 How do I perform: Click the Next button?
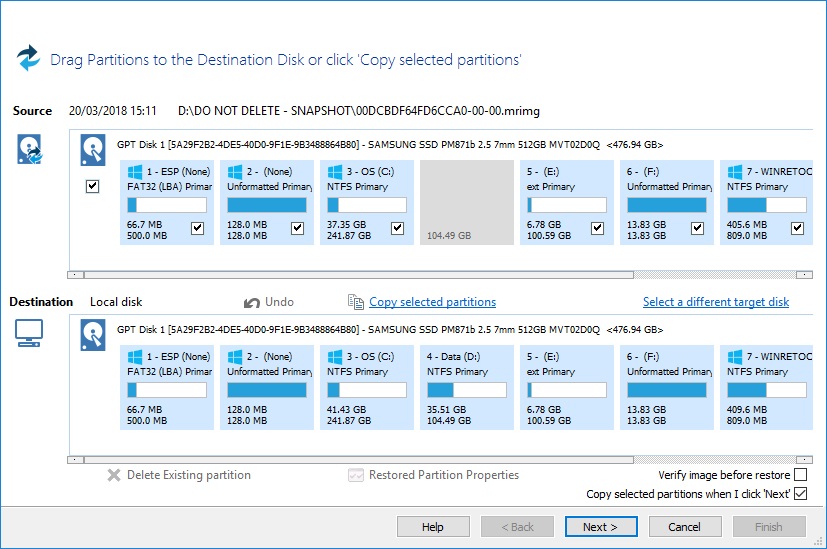(x=601, y=527)
